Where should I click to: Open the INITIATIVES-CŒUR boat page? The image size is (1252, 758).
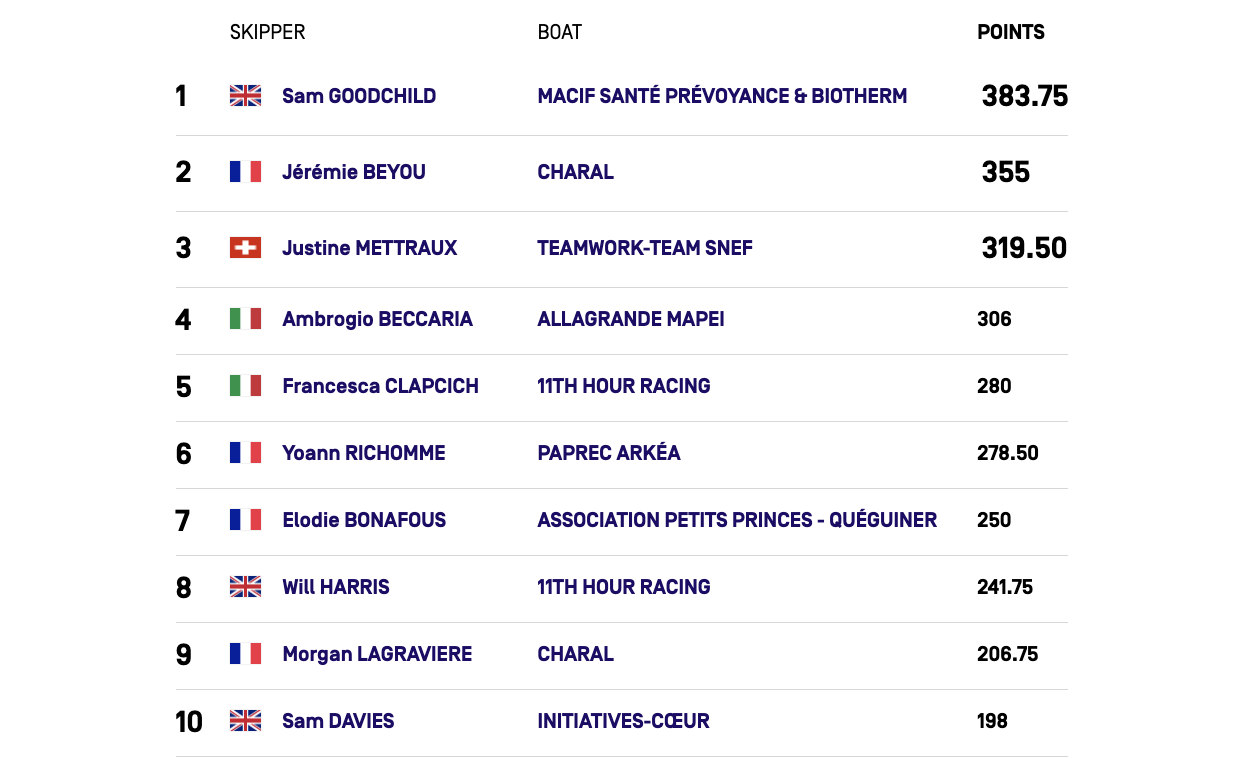(x=623, y=721)
